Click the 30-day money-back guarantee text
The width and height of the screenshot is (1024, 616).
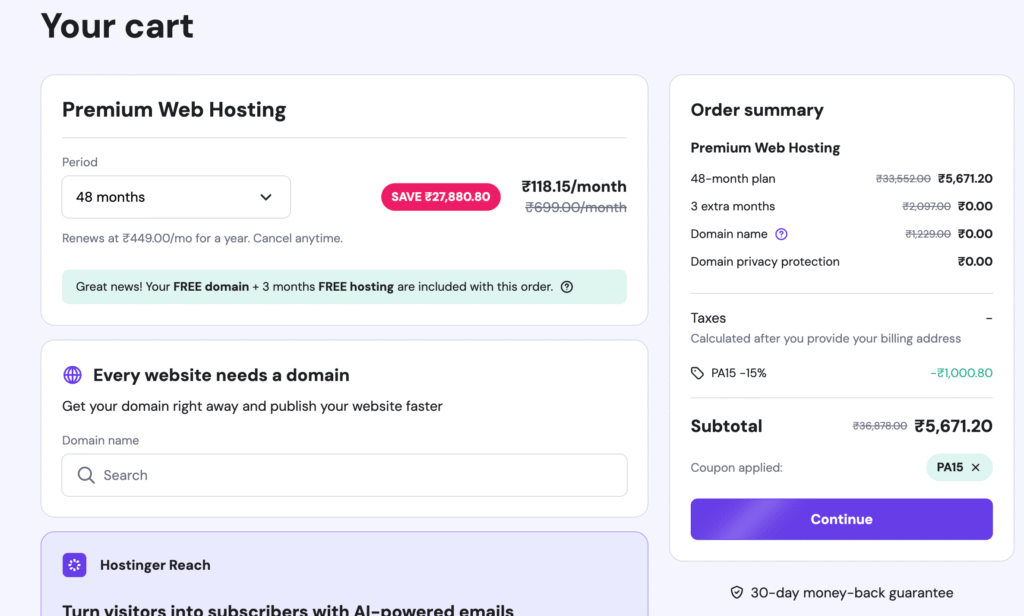tap(851, 592)
